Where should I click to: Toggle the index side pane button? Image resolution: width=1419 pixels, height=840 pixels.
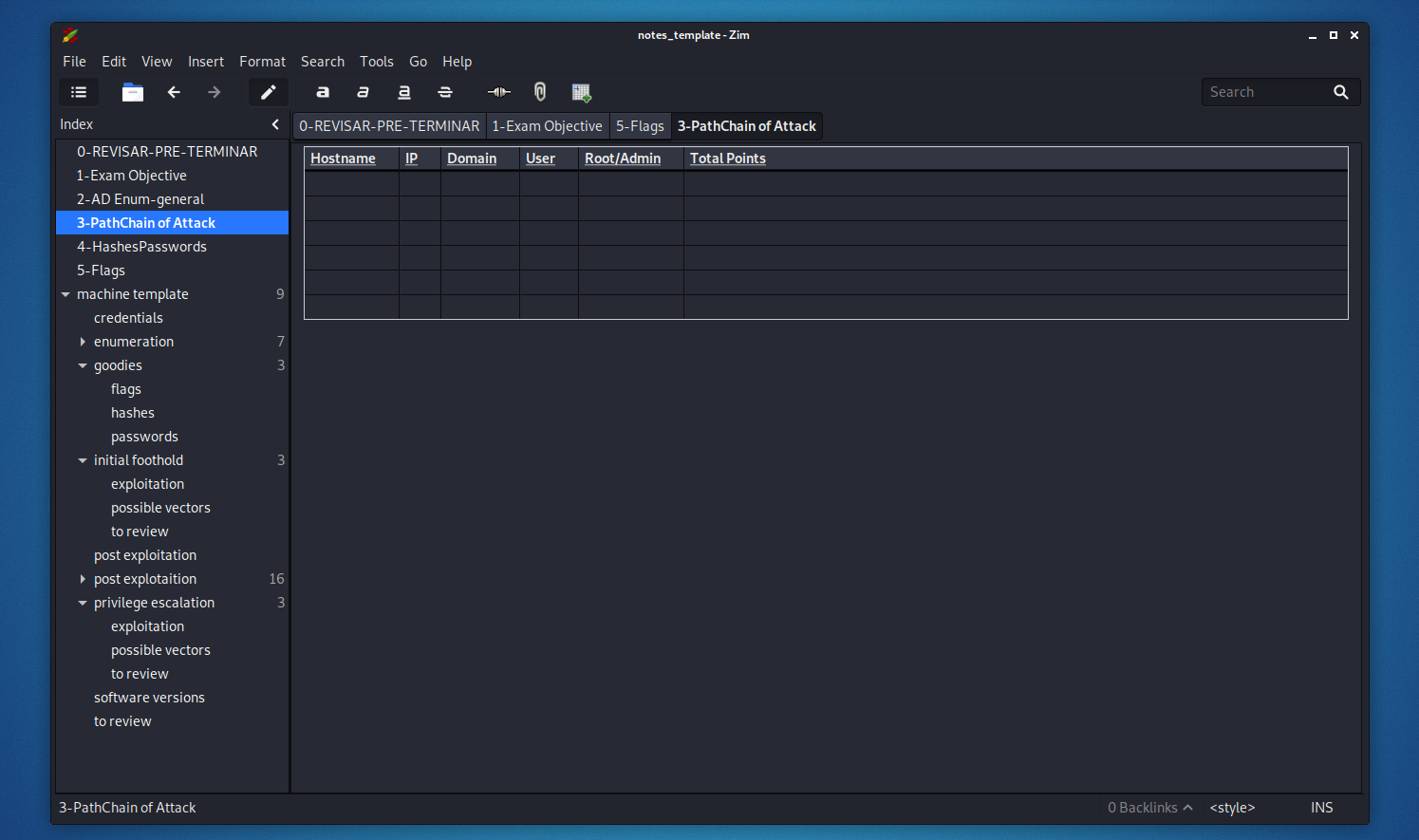pyautogui.click(x=79, y=92)
